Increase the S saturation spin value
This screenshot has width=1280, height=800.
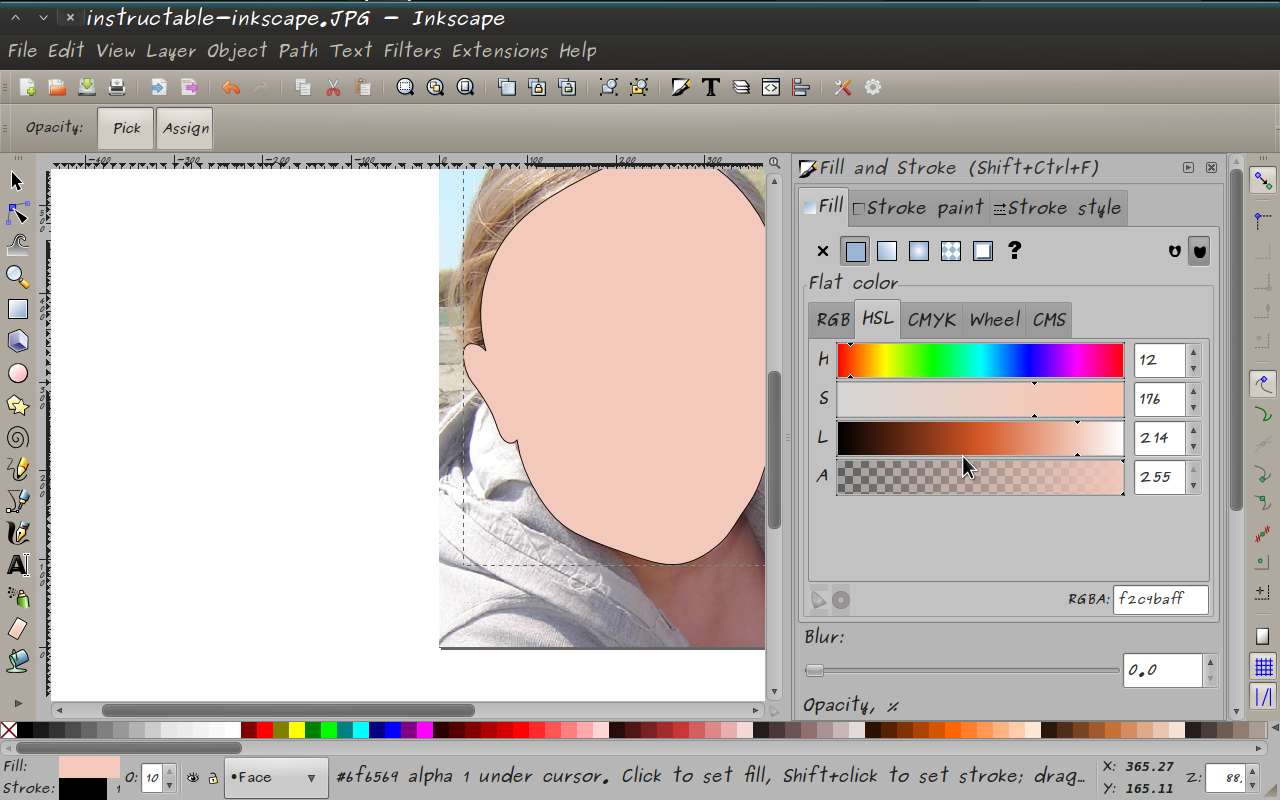[x=1193, y=392]
